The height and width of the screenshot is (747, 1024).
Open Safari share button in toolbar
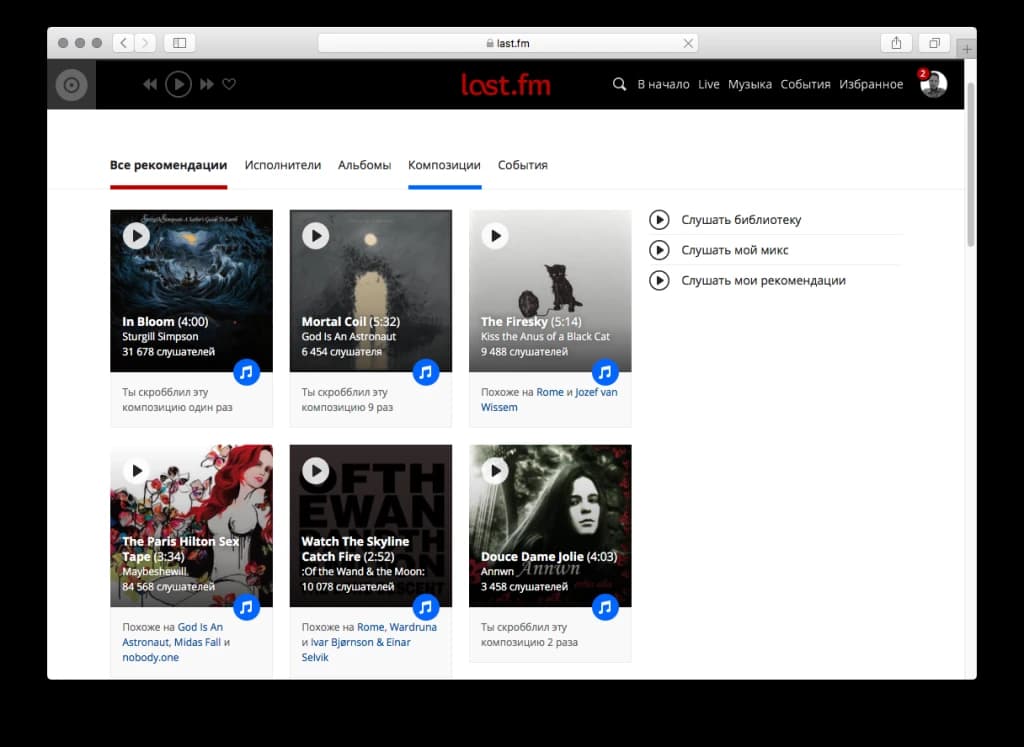tap(896, 43)
